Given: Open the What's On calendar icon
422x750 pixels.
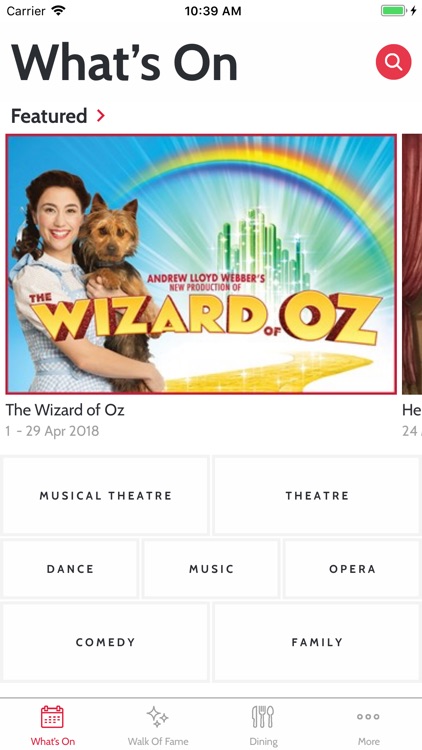Looking at the screenshot, I should [x=52, y=717].
